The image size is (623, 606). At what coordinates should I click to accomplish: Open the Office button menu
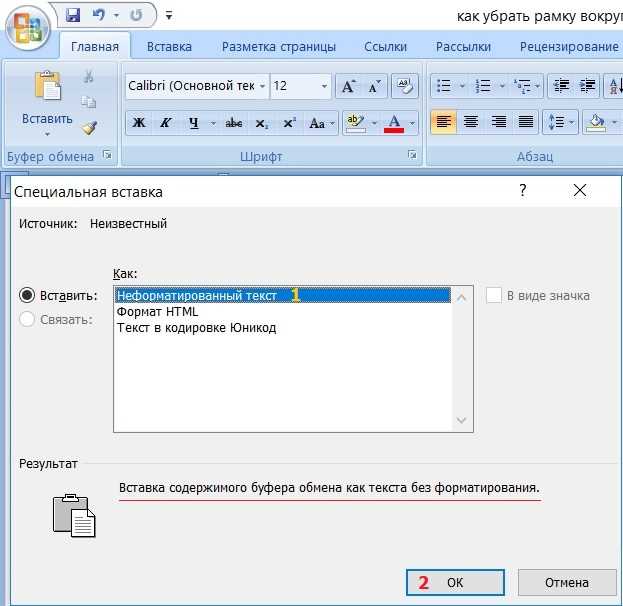pos(27,30)
